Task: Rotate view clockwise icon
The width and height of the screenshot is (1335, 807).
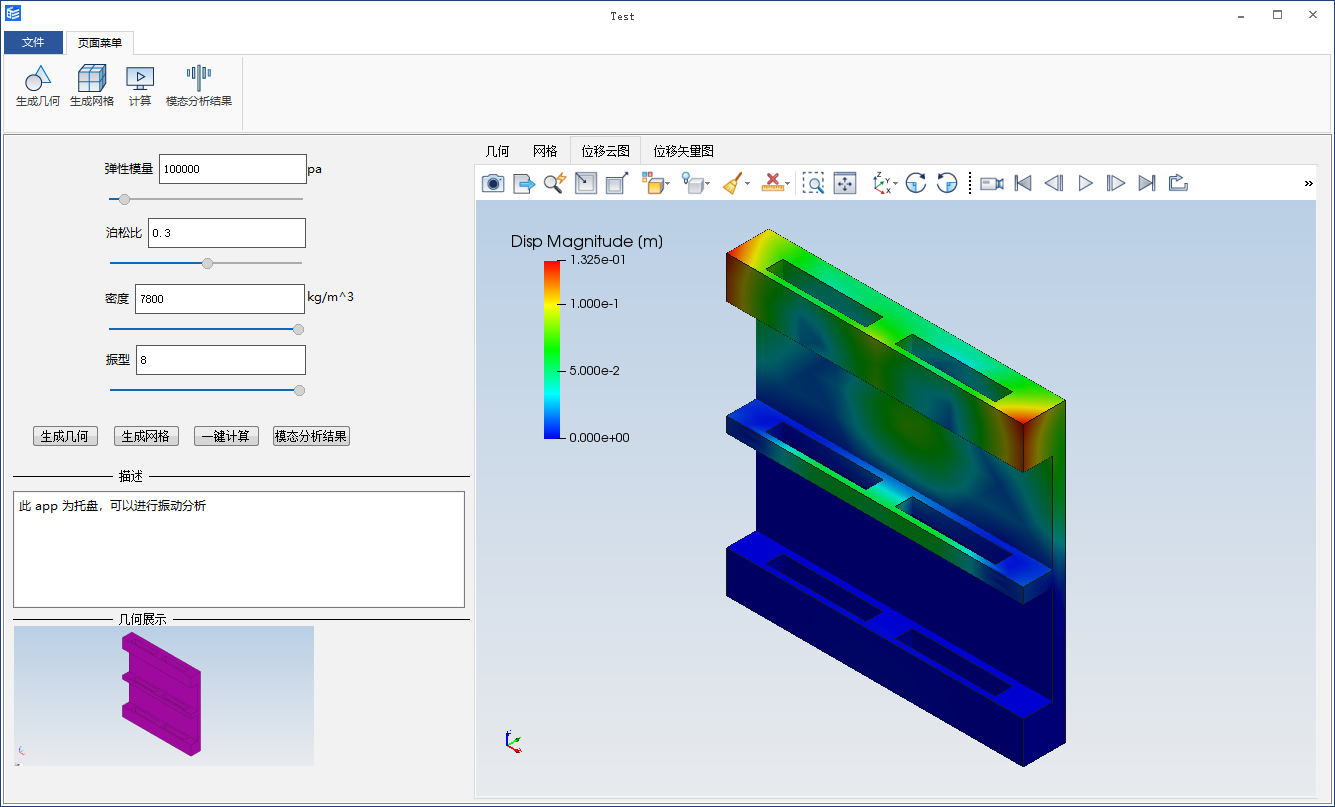Action: 916,183
